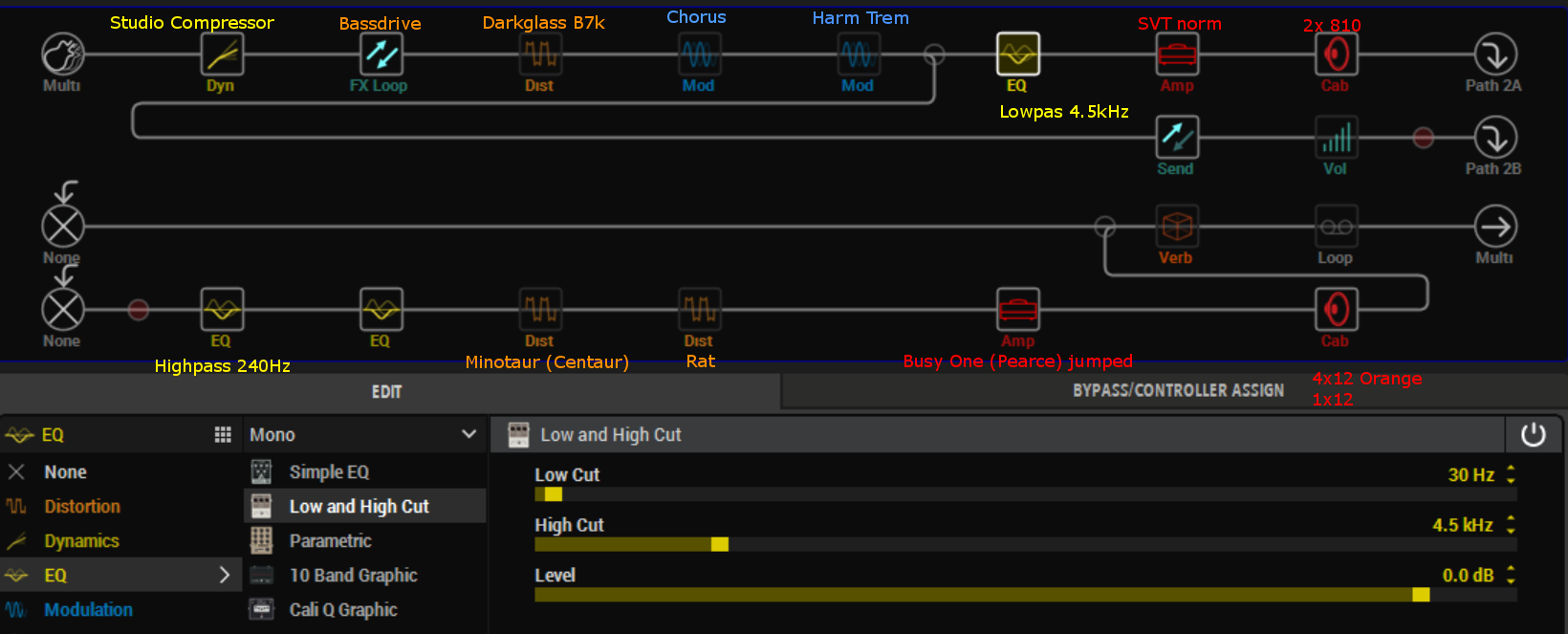Select the Minotaur Centaur Dist block
This screenshot has width=1568, height=634.
tap(540, 310)
